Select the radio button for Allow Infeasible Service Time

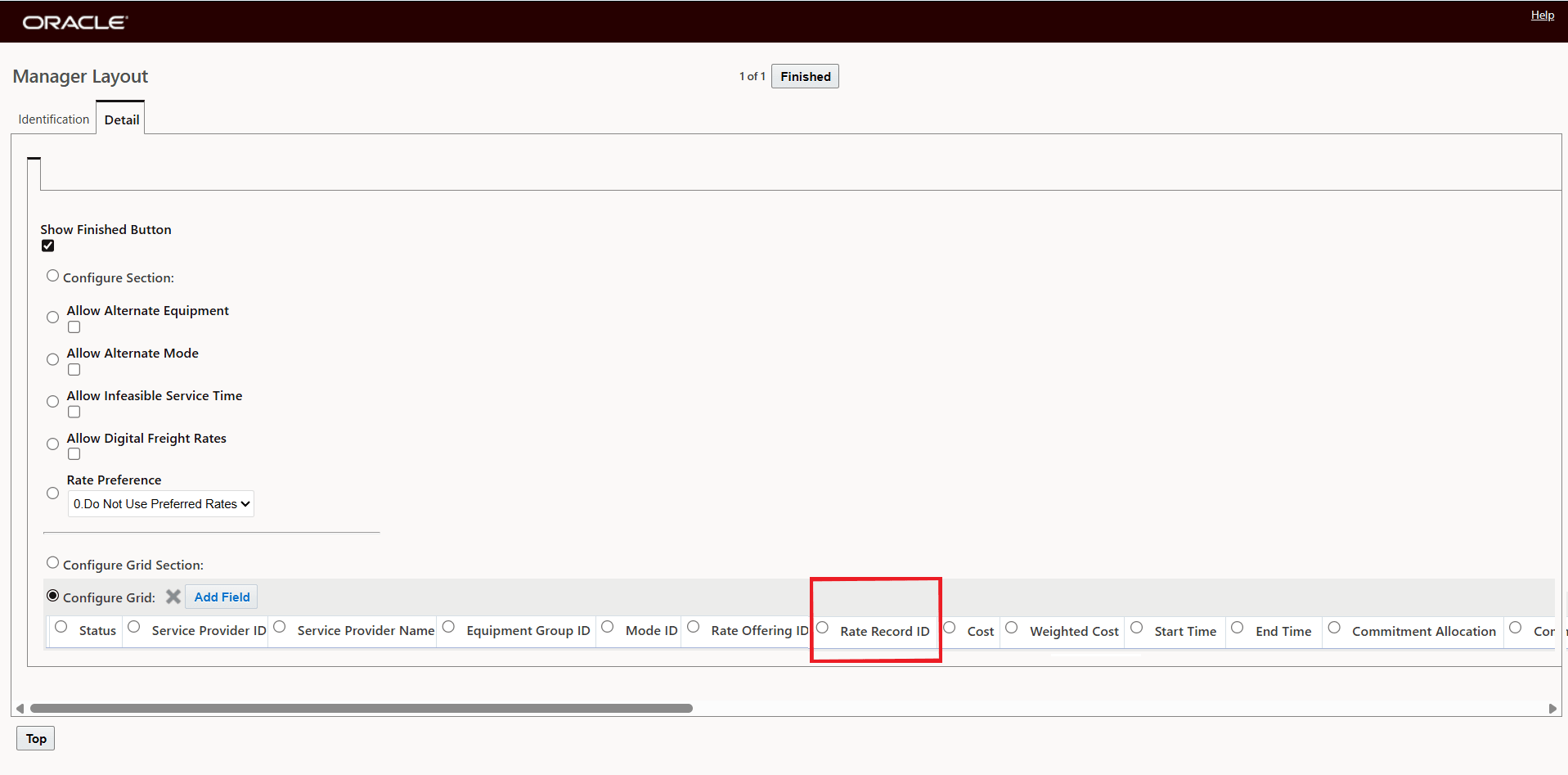[53, 402]
